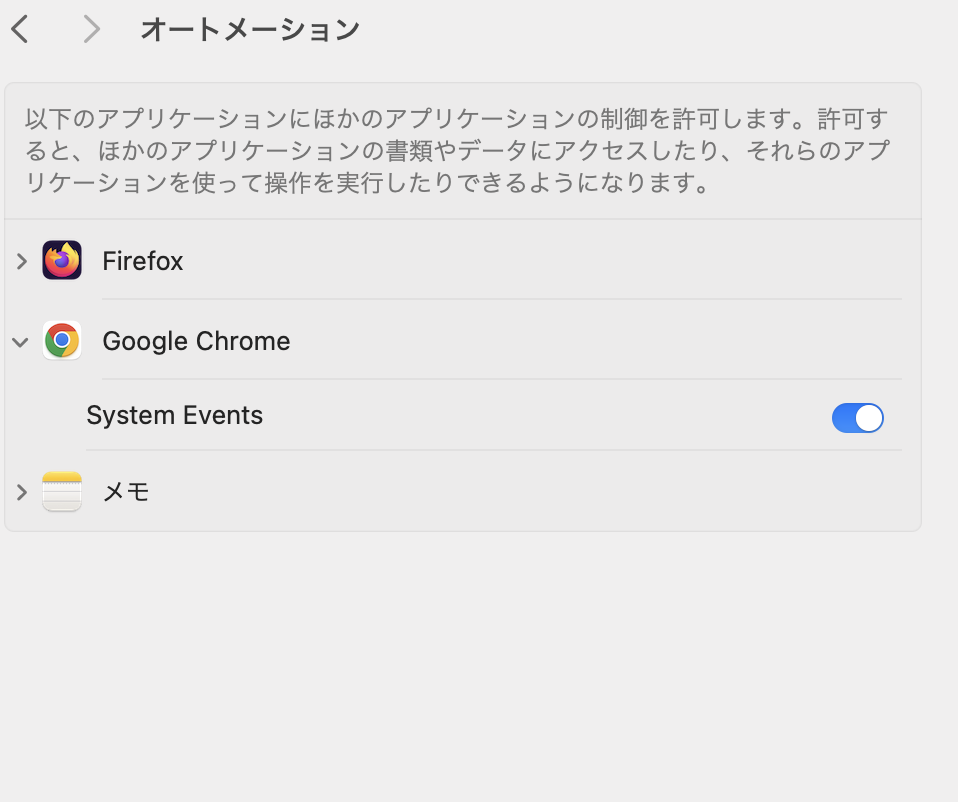Click the メモ notes app icon
The width and height of the screenshot is (958, 802).
tap(62, 491)
